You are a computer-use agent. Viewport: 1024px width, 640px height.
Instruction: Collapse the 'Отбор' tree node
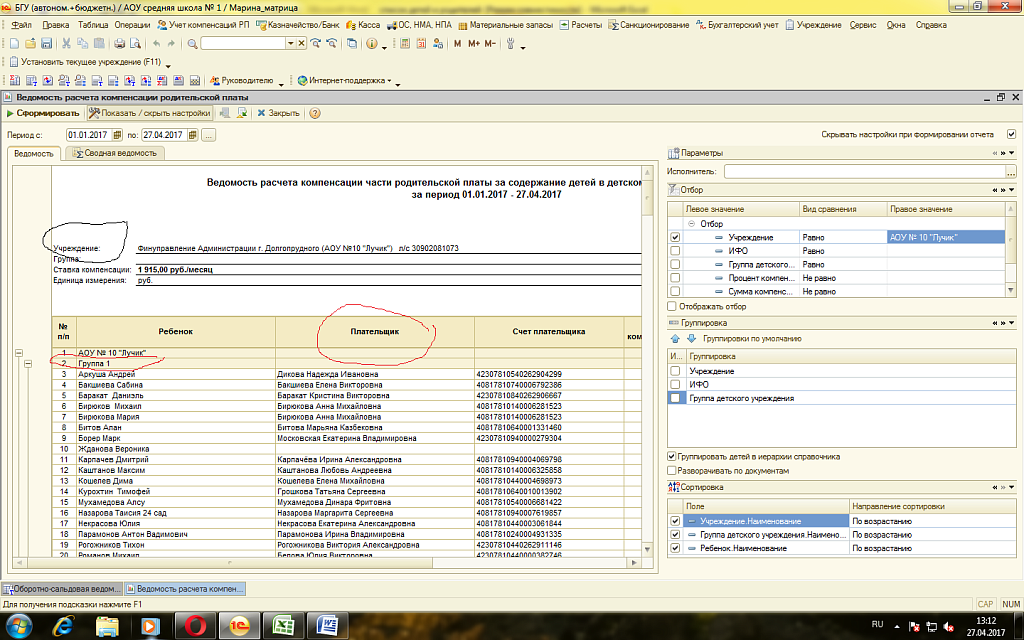tap(690, 224)
